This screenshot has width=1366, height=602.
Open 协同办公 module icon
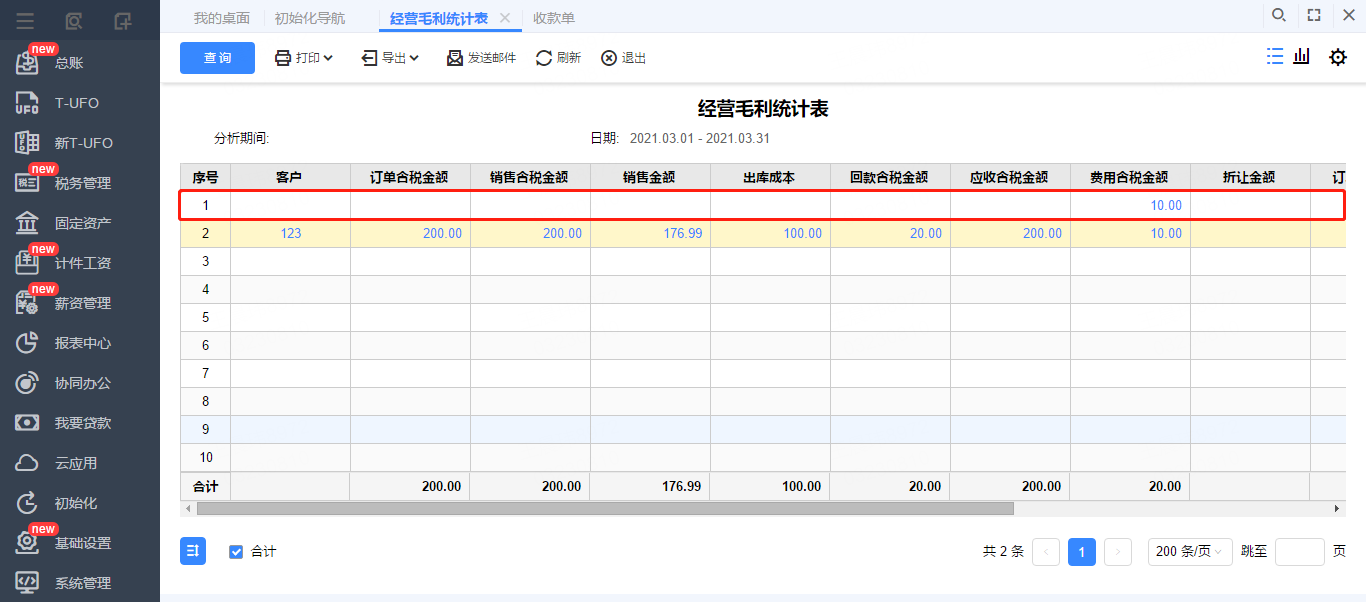(27, 383)
